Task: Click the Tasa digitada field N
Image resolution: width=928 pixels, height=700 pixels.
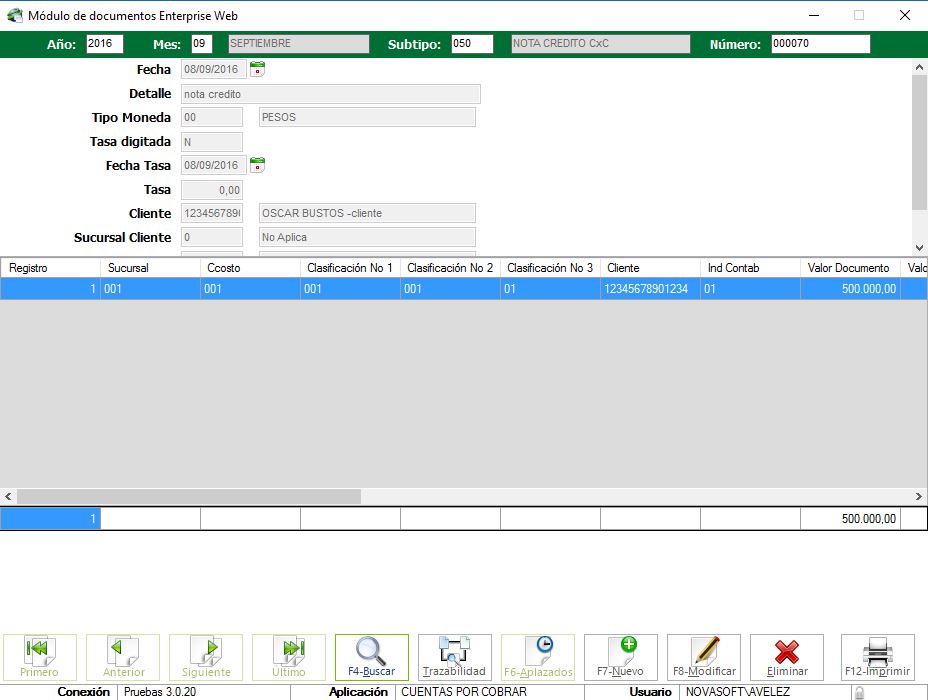Action: coord(212,142)
